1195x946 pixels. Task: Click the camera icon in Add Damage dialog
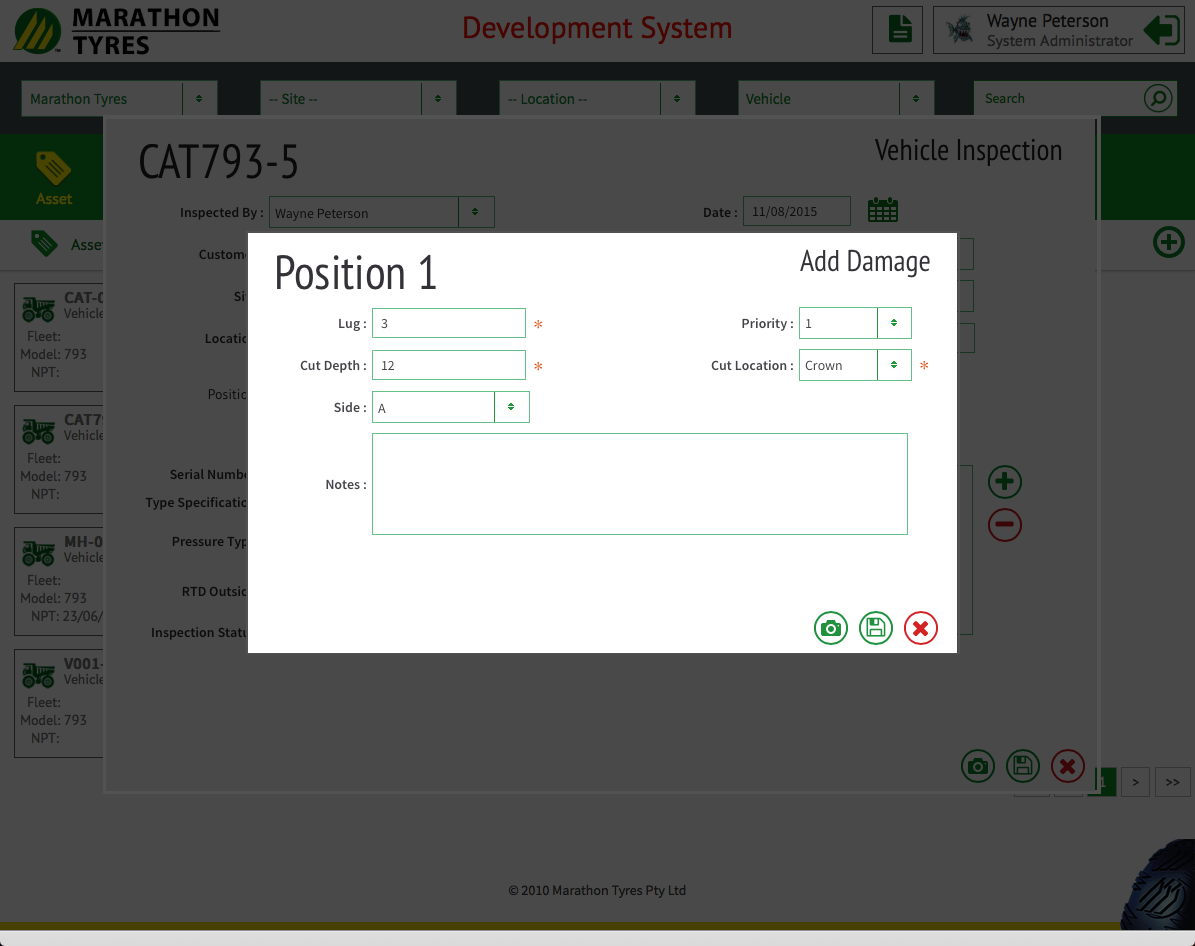(830, 628)
